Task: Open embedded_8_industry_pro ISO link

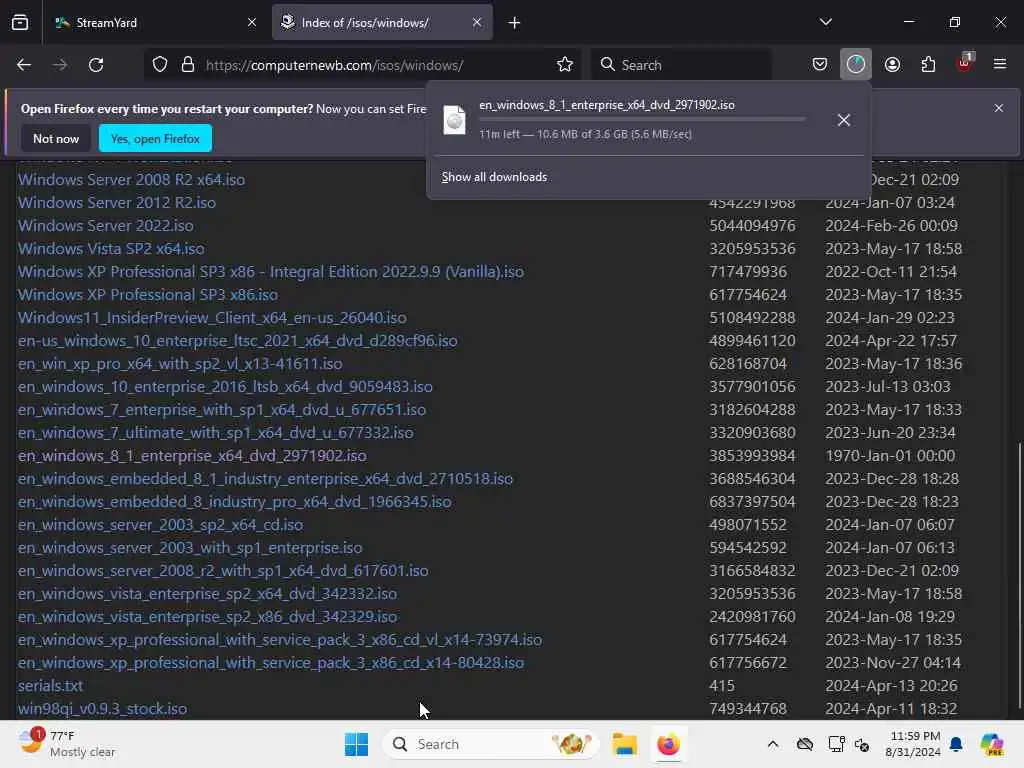Action: pyautogui.click(x=234, y=502)
